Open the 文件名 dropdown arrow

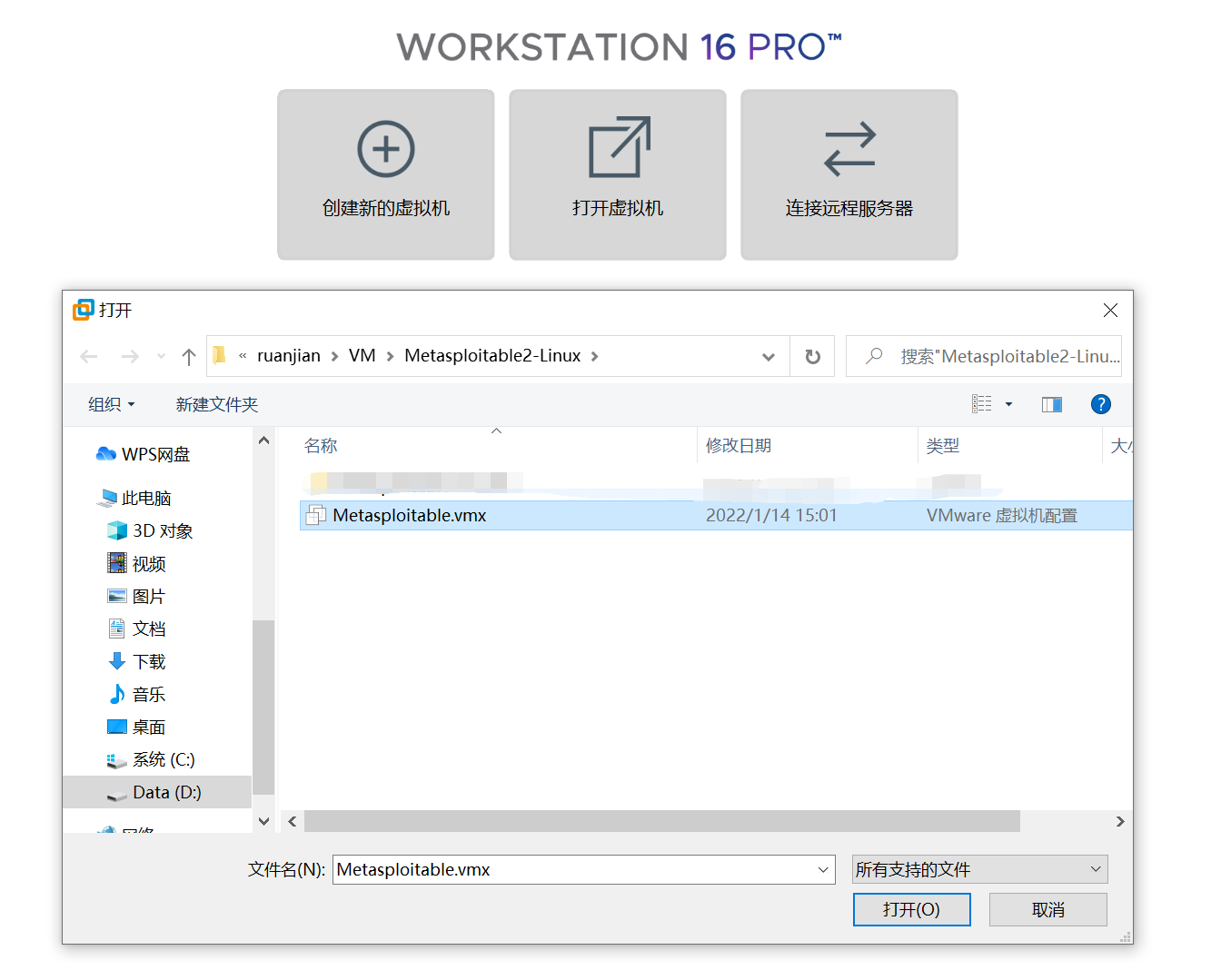(823, 869)
